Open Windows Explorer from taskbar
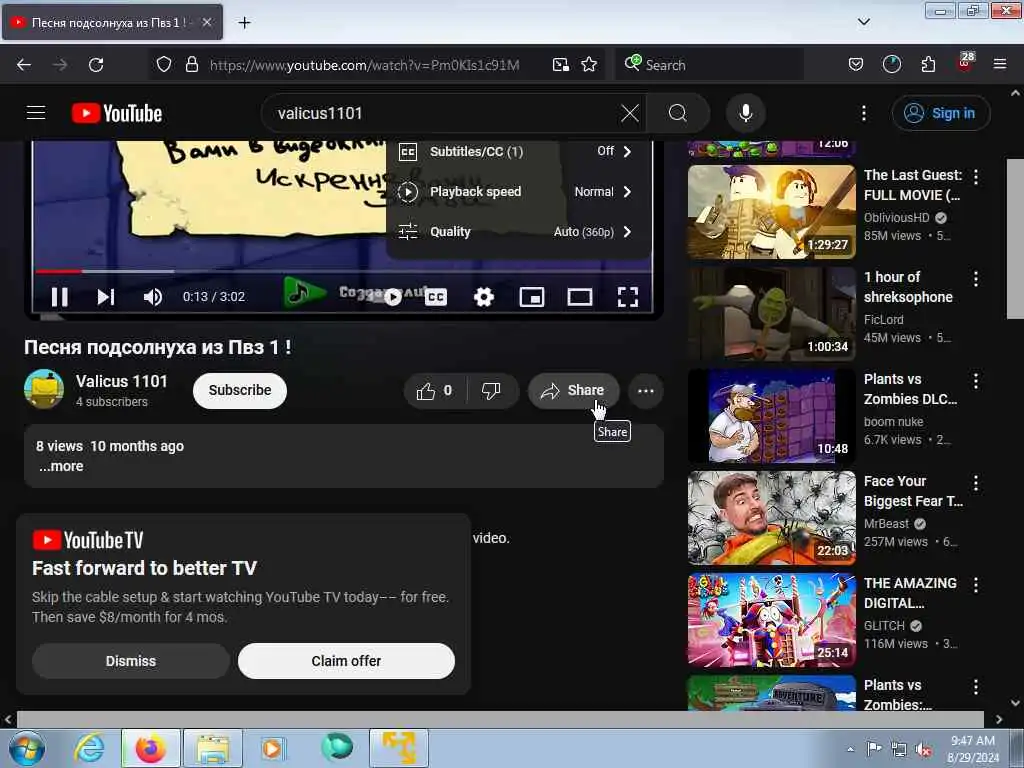The image size is (1024, 768). point(212,748)
